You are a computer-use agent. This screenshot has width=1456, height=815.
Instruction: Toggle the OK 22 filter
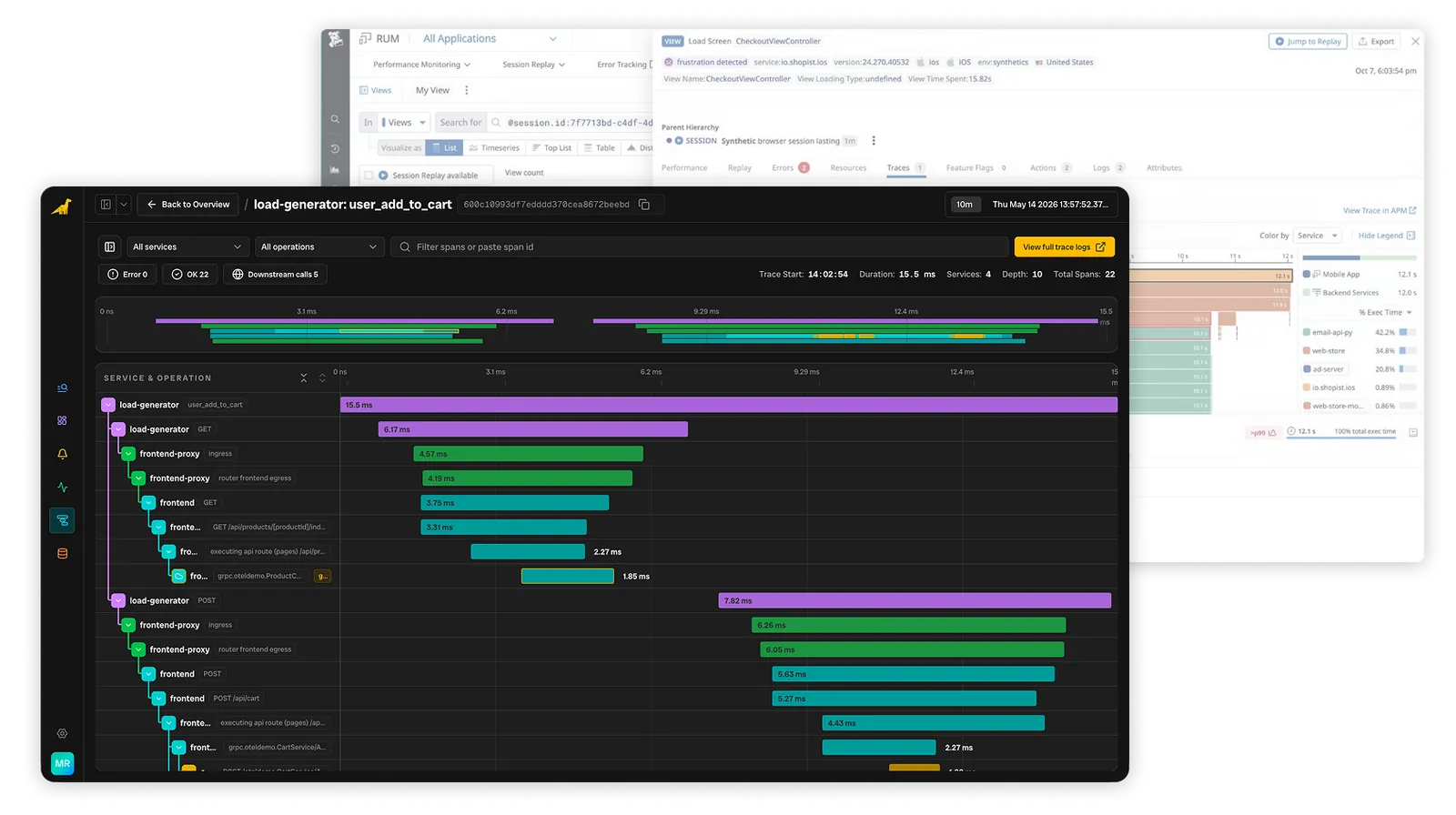tap(190, 274)
